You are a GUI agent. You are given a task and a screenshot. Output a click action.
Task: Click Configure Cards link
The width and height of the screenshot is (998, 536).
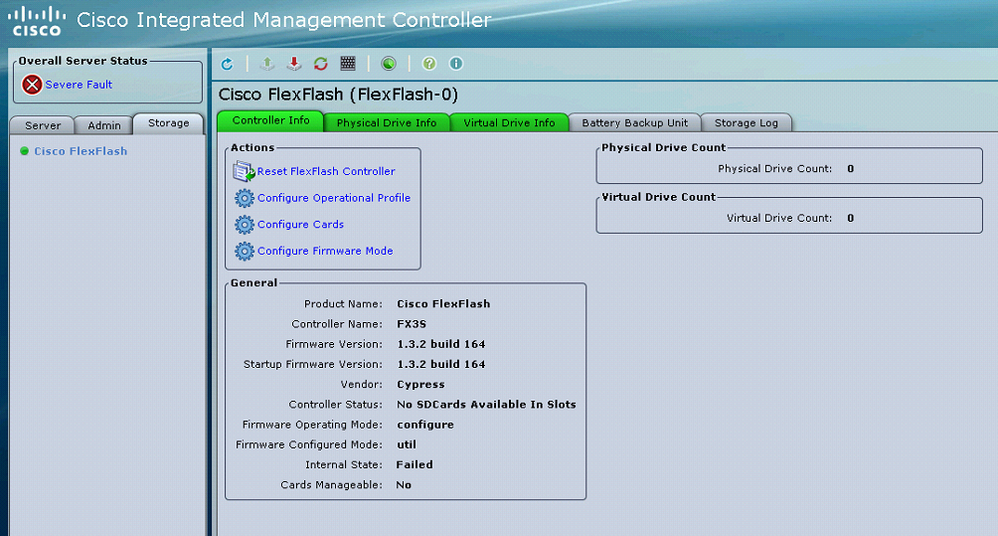click(x=300, y=225)
